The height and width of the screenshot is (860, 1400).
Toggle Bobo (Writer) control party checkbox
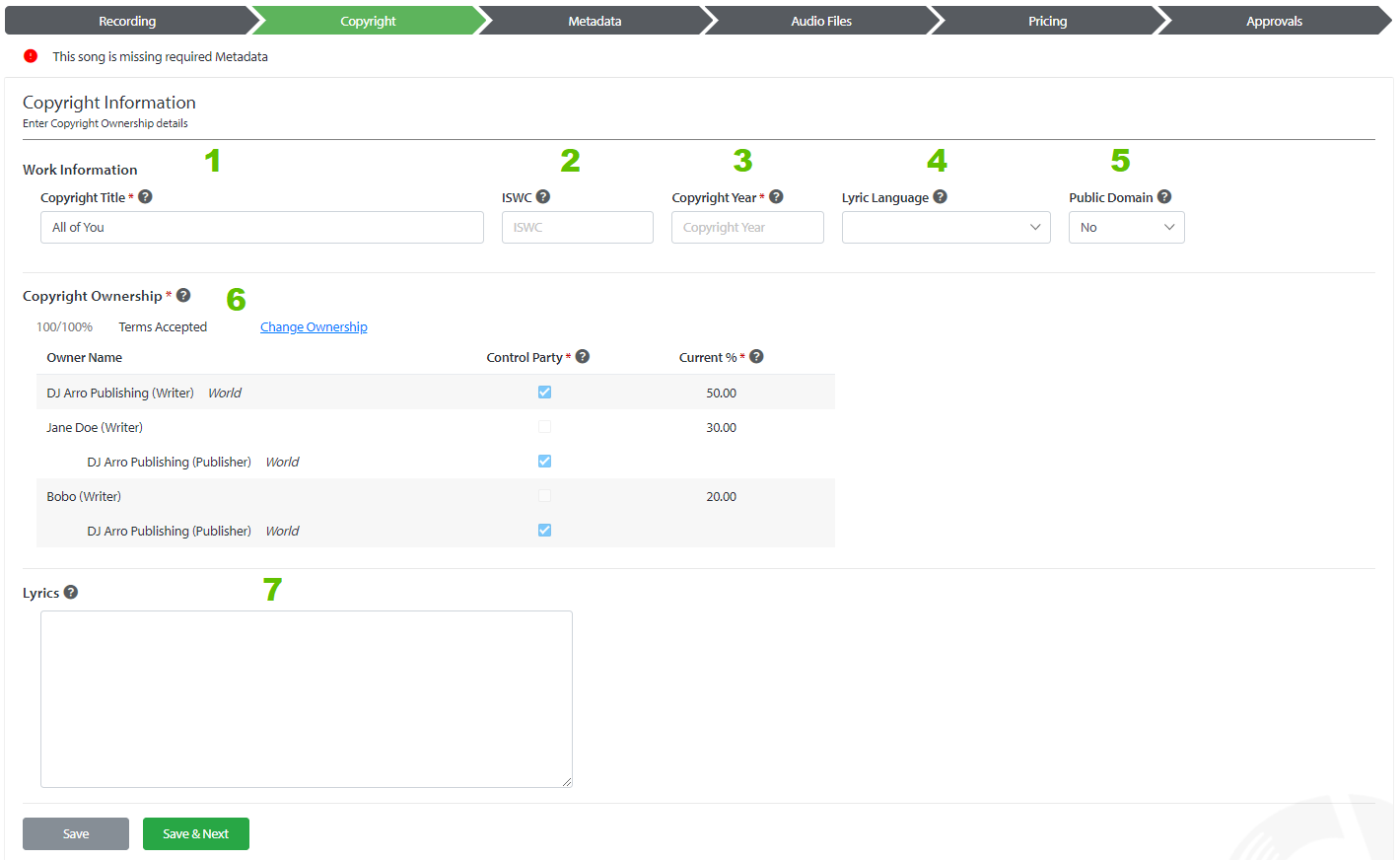pyautogui.click(x=544, y=495)
